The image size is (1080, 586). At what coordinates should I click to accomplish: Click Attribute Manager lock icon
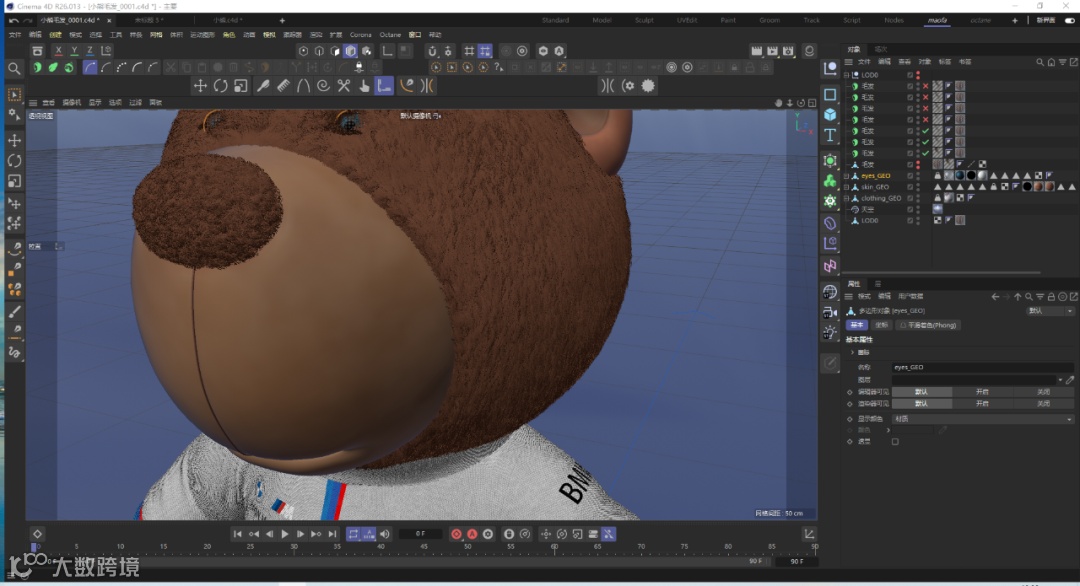1051,297
